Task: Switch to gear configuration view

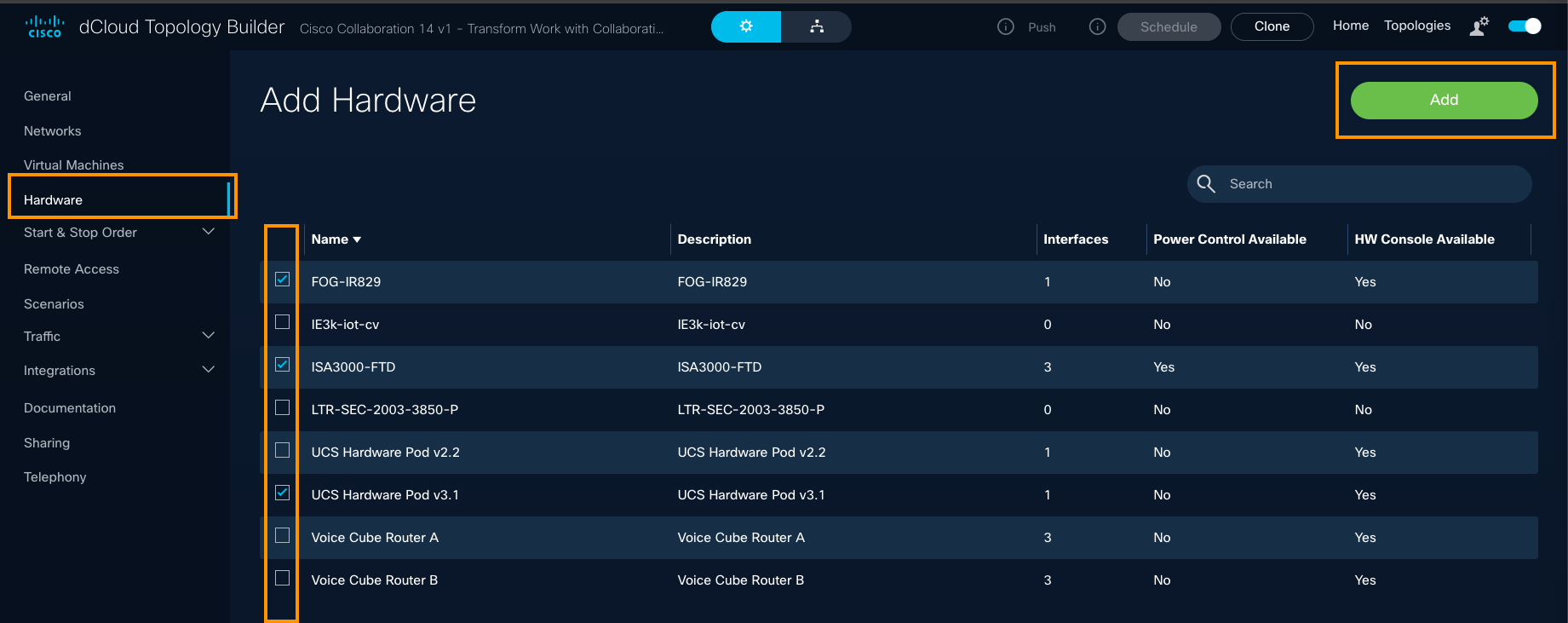Action: 746,26
